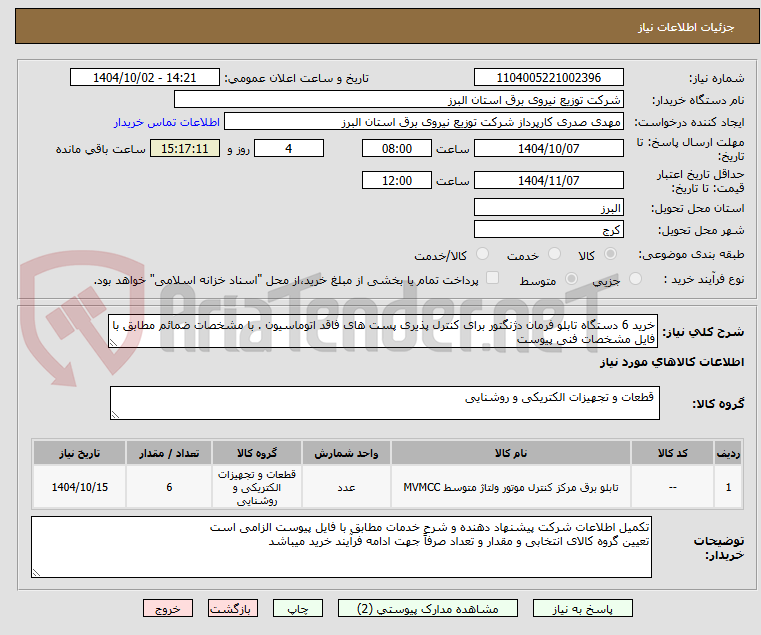Click the price validity date 1404/11/07

pos(548,180)
